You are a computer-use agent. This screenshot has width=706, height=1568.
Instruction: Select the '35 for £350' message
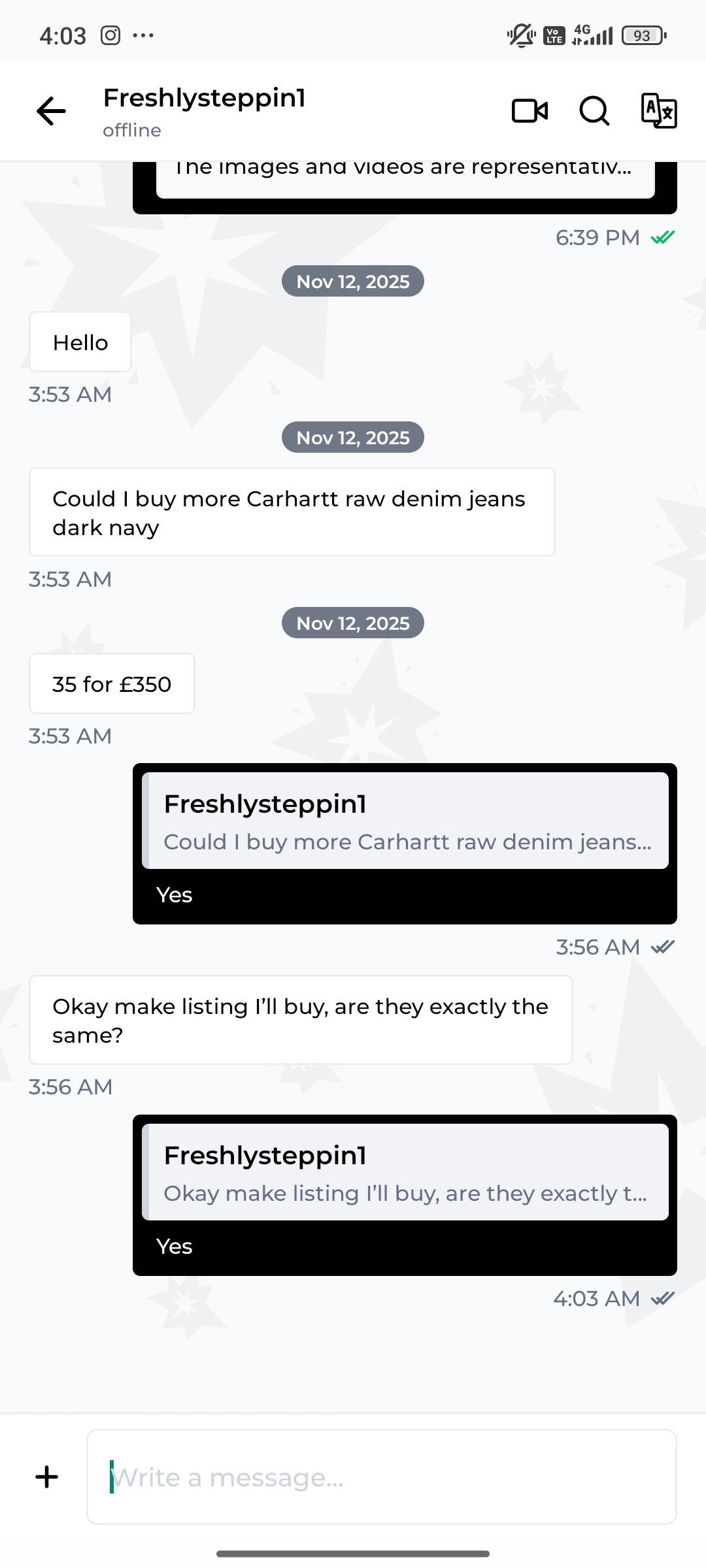coord(112,684)
